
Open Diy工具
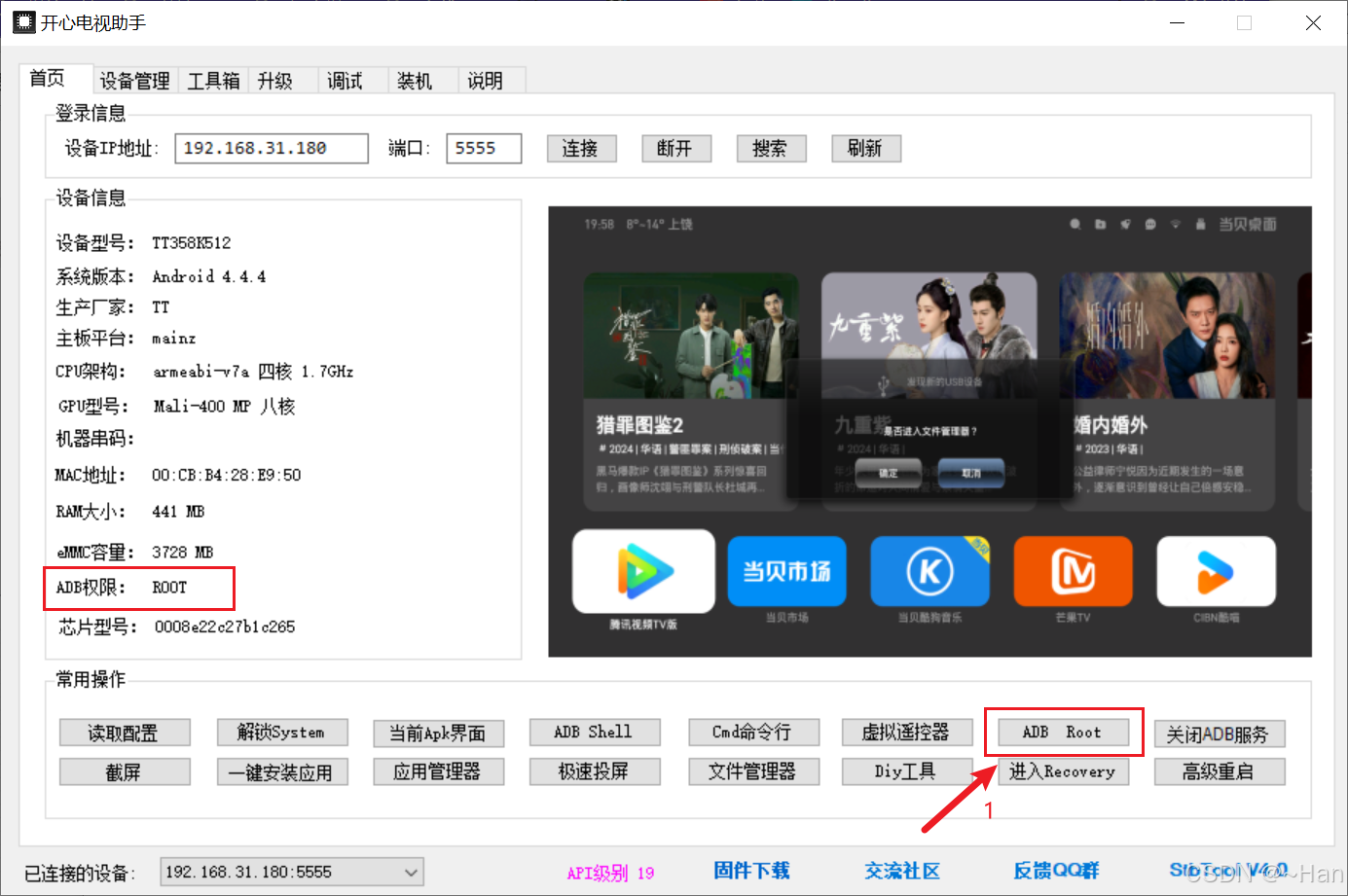906,771
